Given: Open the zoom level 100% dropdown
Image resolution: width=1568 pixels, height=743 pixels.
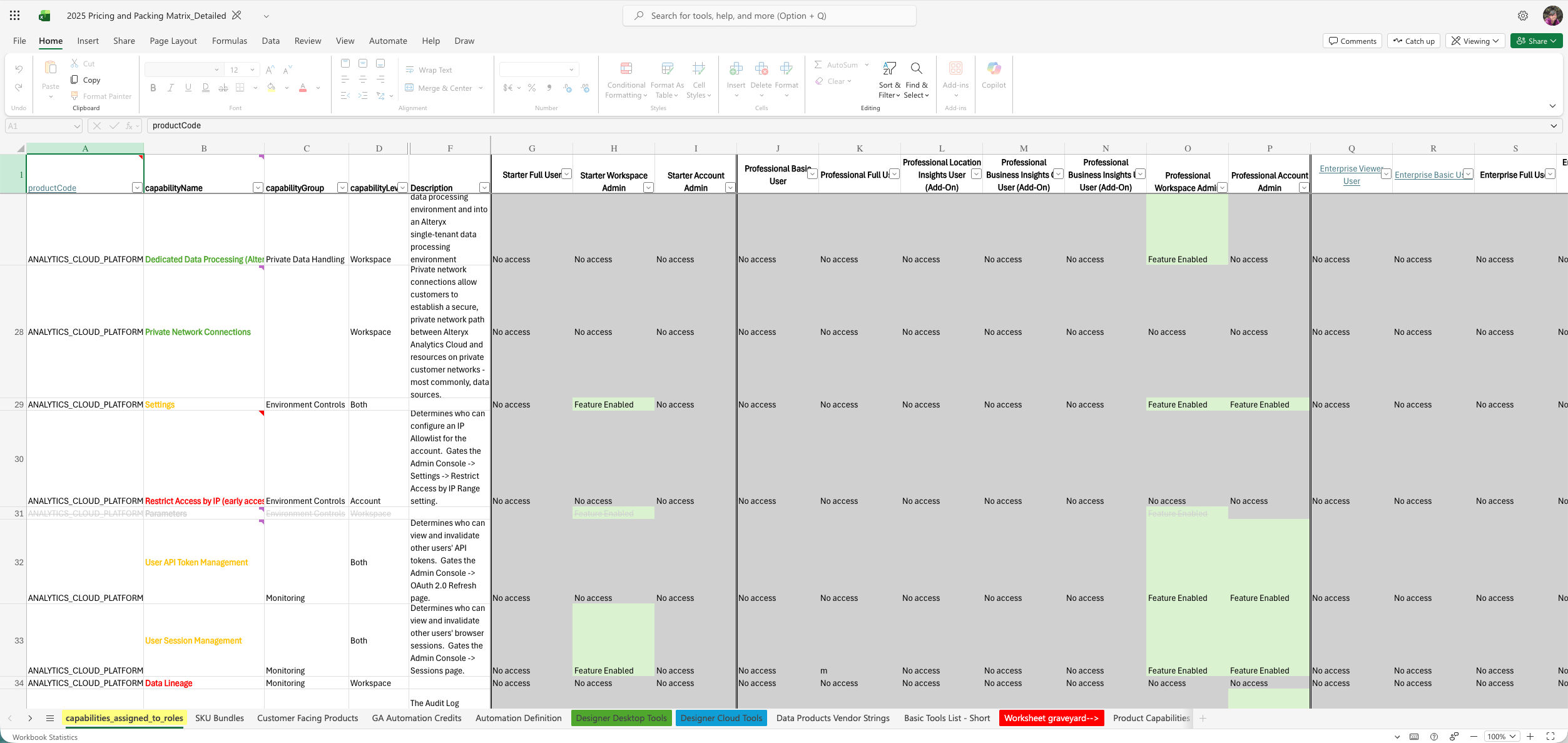Looking at the screenshot, I should [x=1502, y=736].
